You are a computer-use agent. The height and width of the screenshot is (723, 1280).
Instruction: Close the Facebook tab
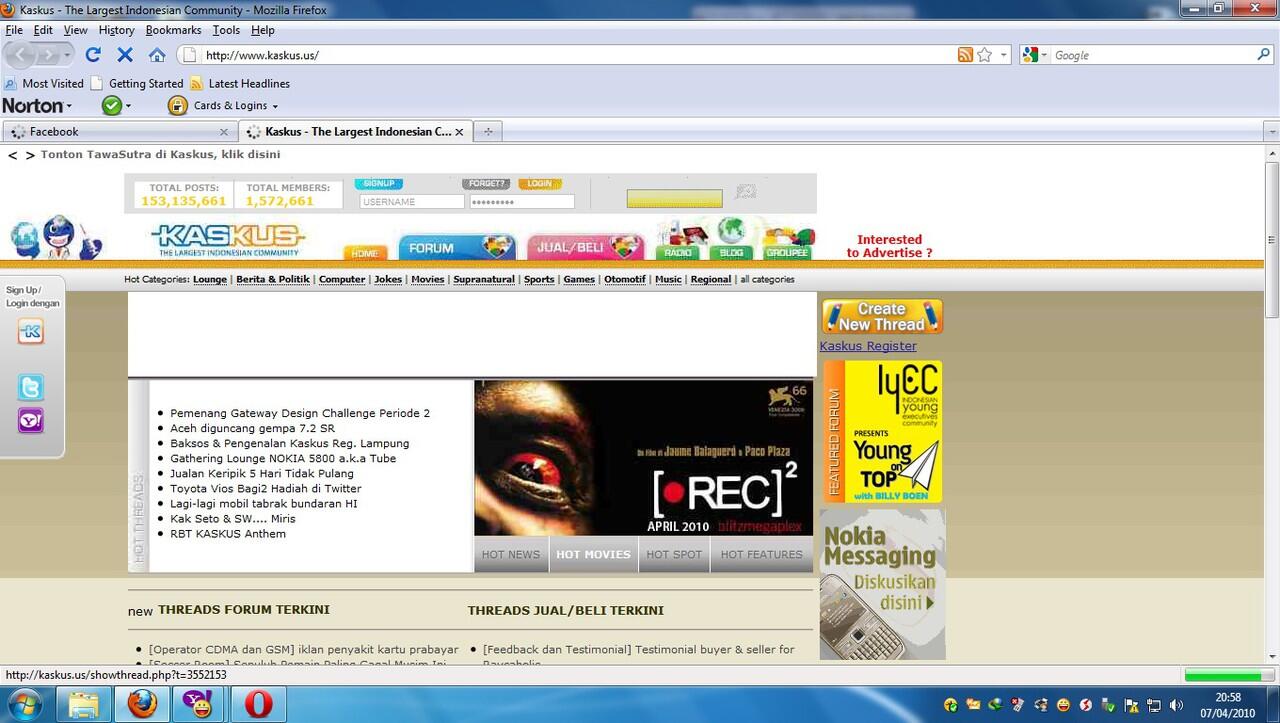223,131
